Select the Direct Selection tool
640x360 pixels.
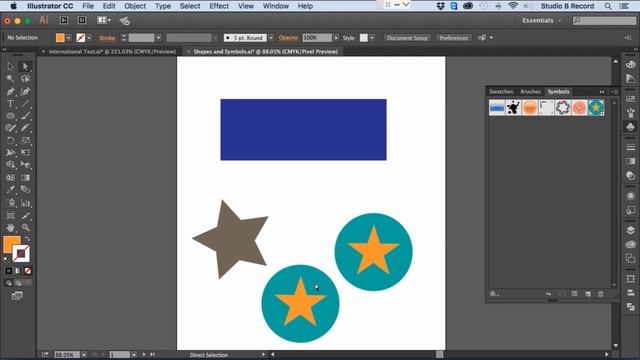(x=25, y=66)
